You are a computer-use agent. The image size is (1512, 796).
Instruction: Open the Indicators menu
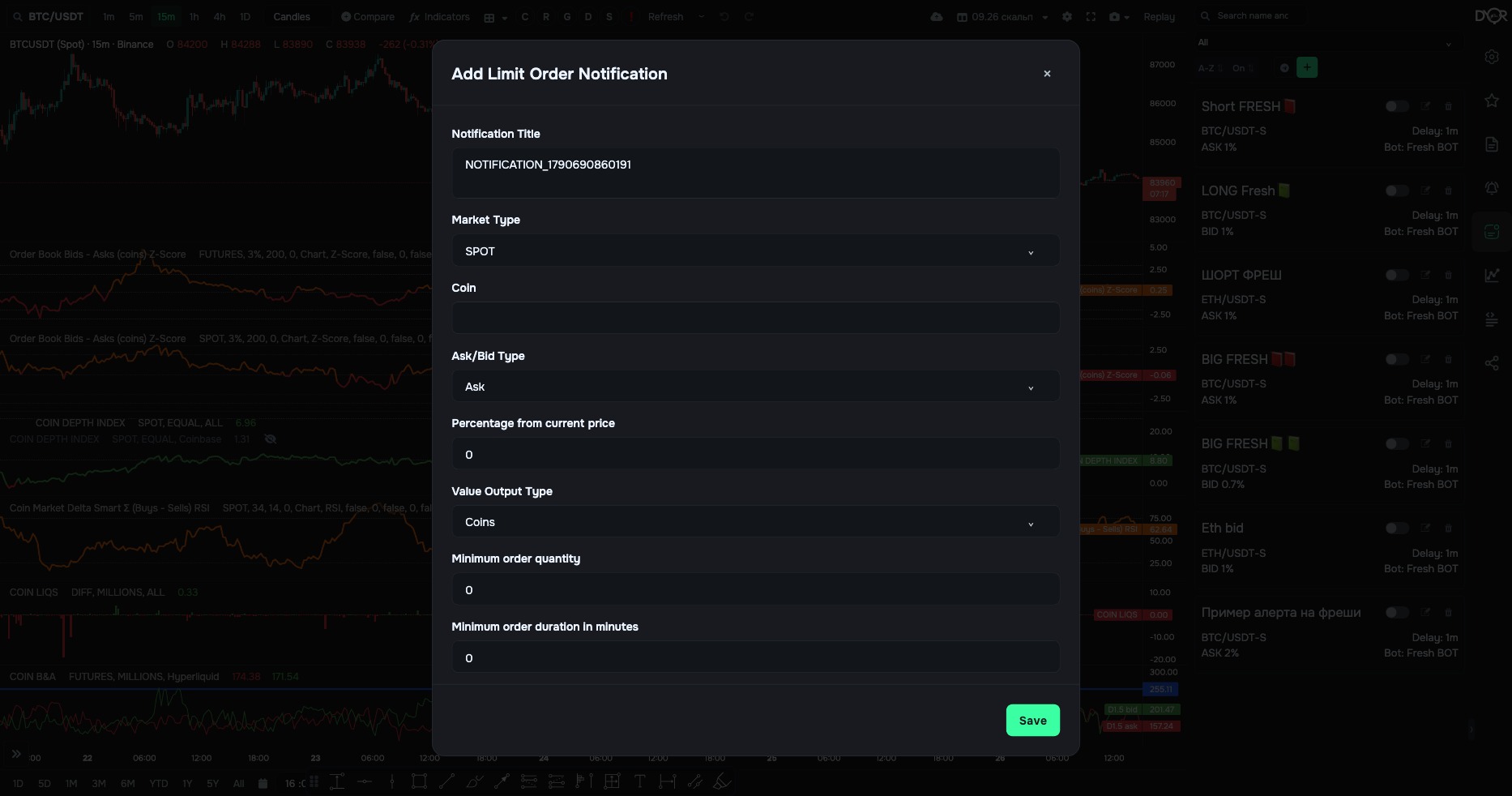[x=439, y=17]
